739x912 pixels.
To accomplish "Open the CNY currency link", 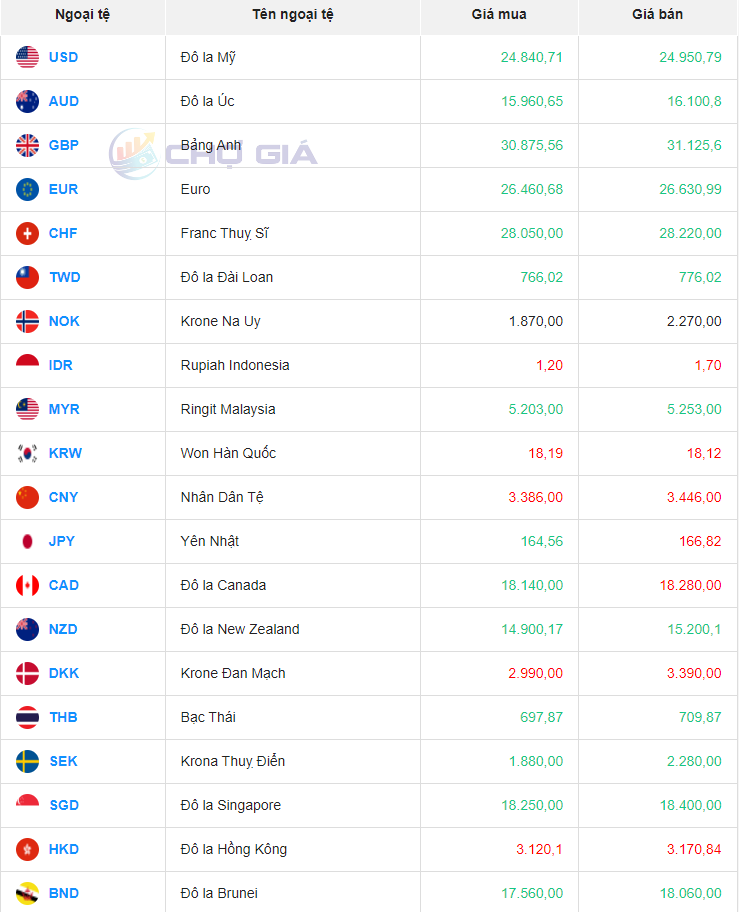I will 63,498.
